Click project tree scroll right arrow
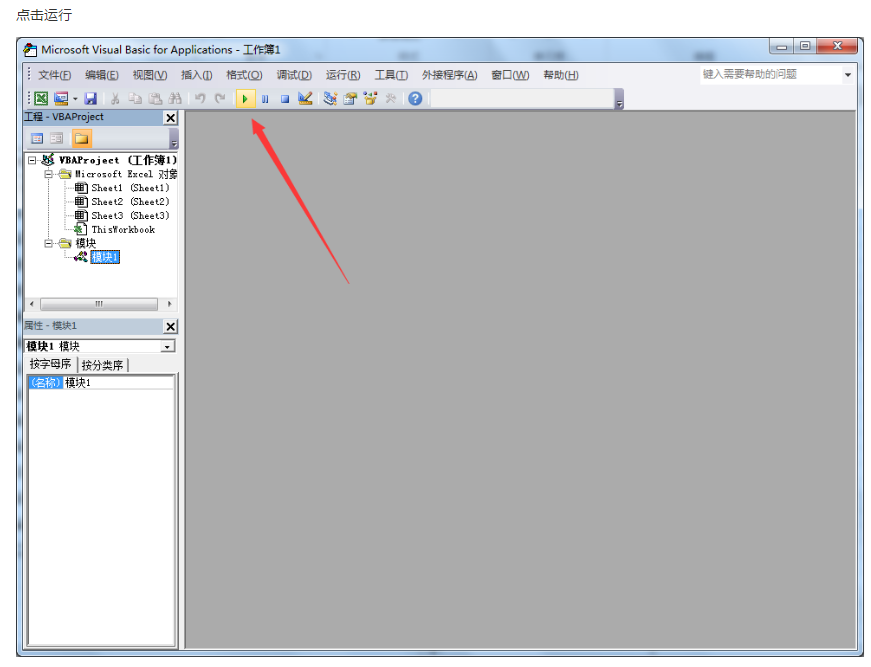 tap(169, 304)
